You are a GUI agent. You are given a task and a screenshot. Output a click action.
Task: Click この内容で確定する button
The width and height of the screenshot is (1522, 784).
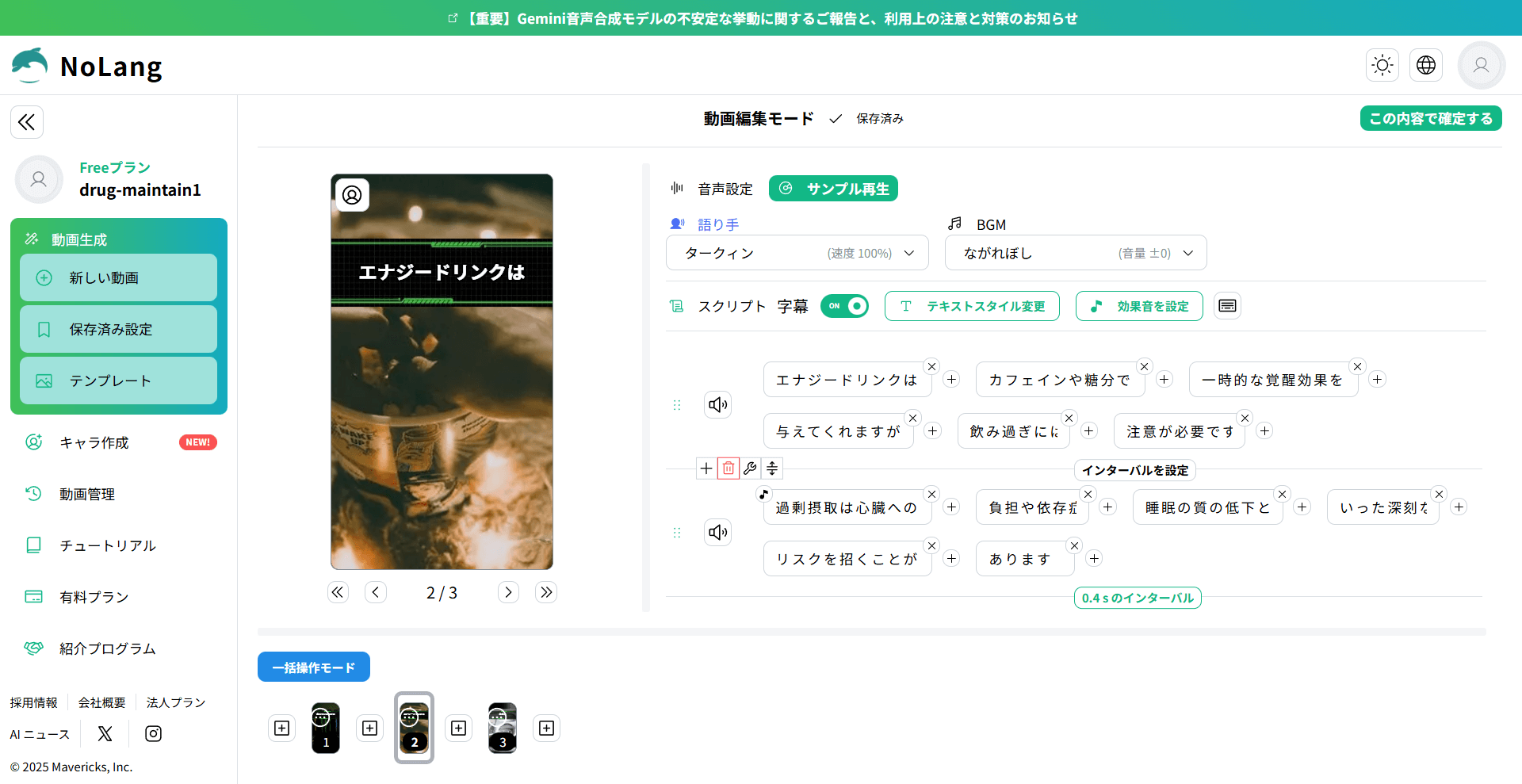[1430, 118]
